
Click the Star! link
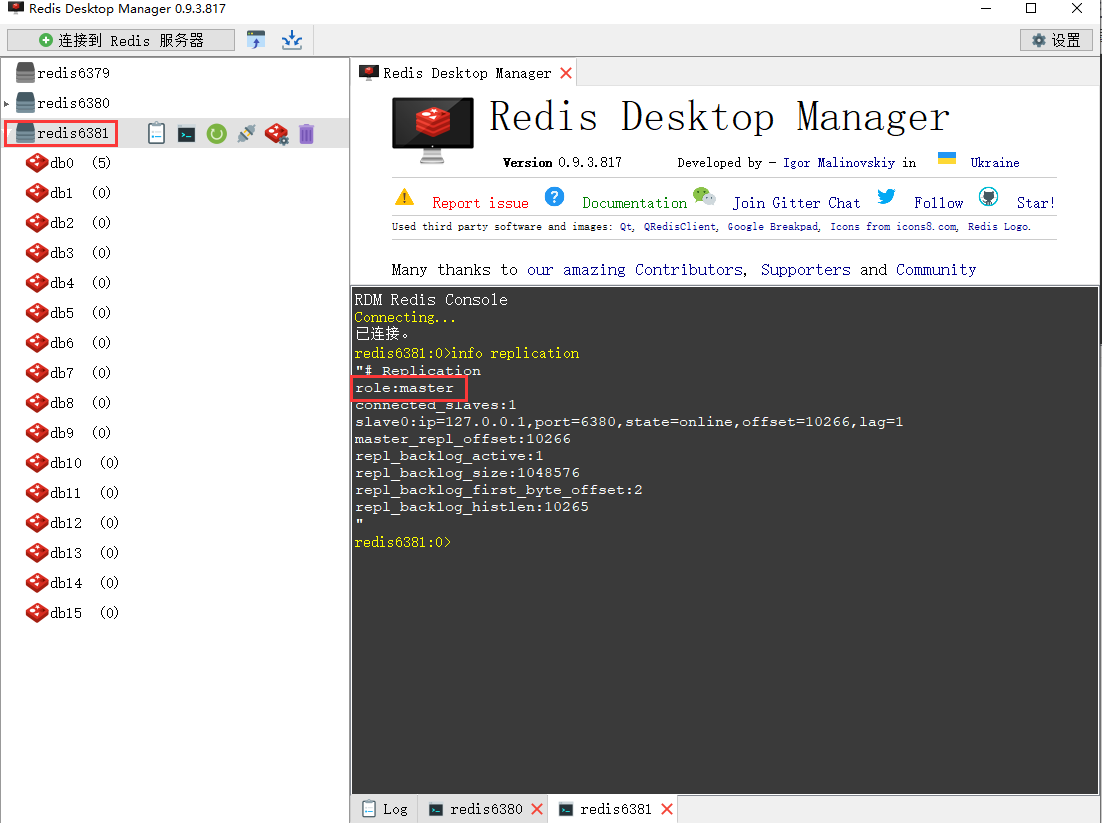(1035, 203)
